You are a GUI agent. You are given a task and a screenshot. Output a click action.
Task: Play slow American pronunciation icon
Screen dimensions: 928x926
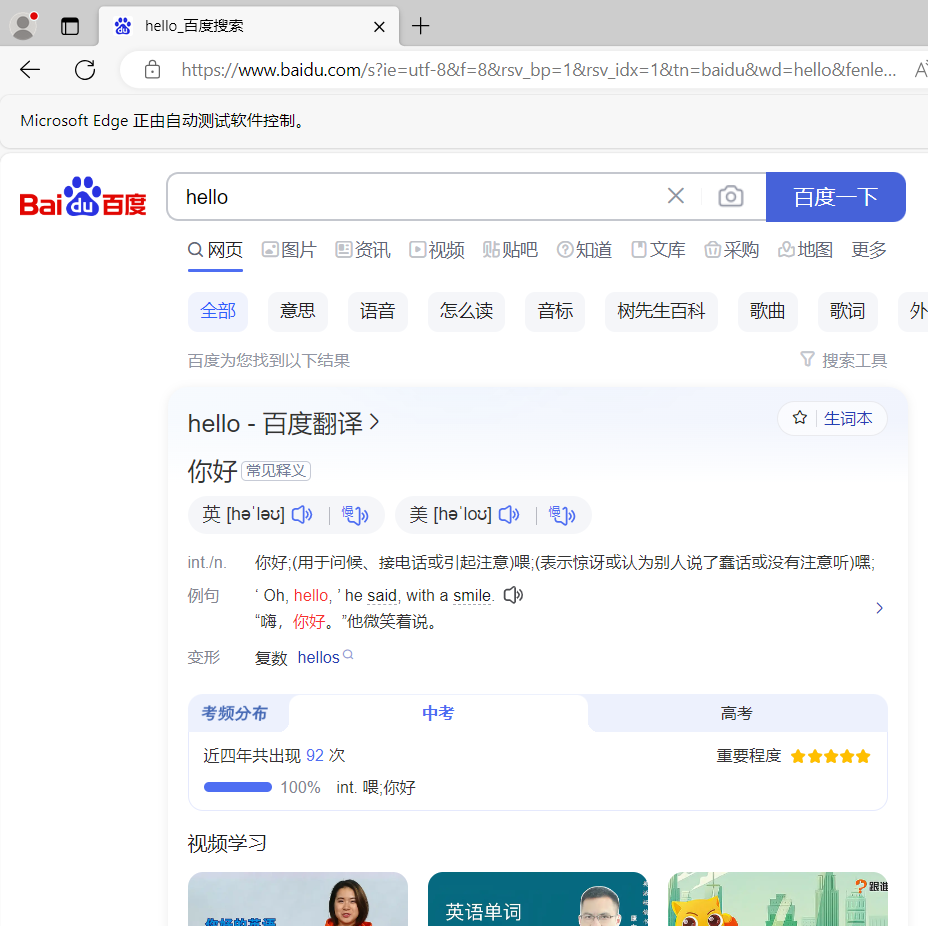pyautogui.click(x=562, y=515)
